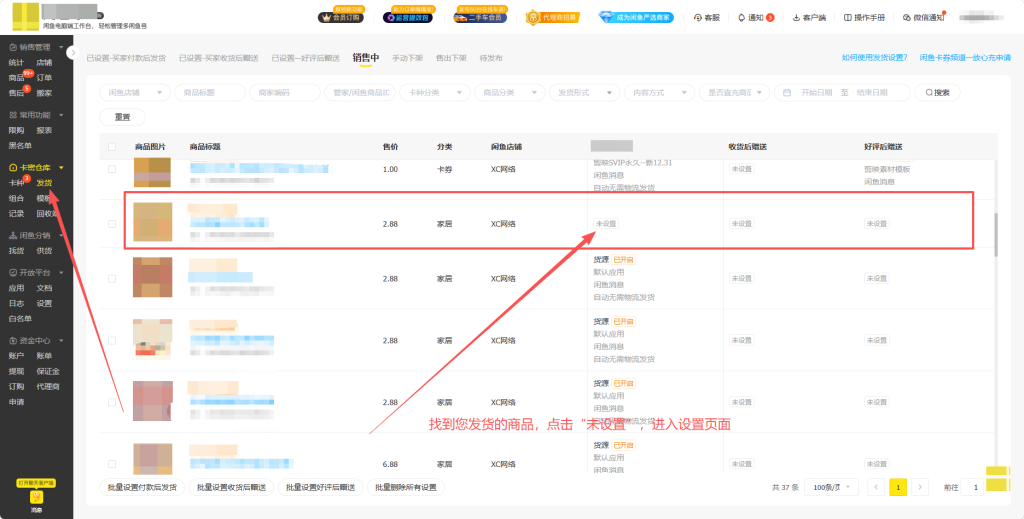Check the third 2.88 product row
This screenshot has height=519, width=1024.
pos(112,341)
